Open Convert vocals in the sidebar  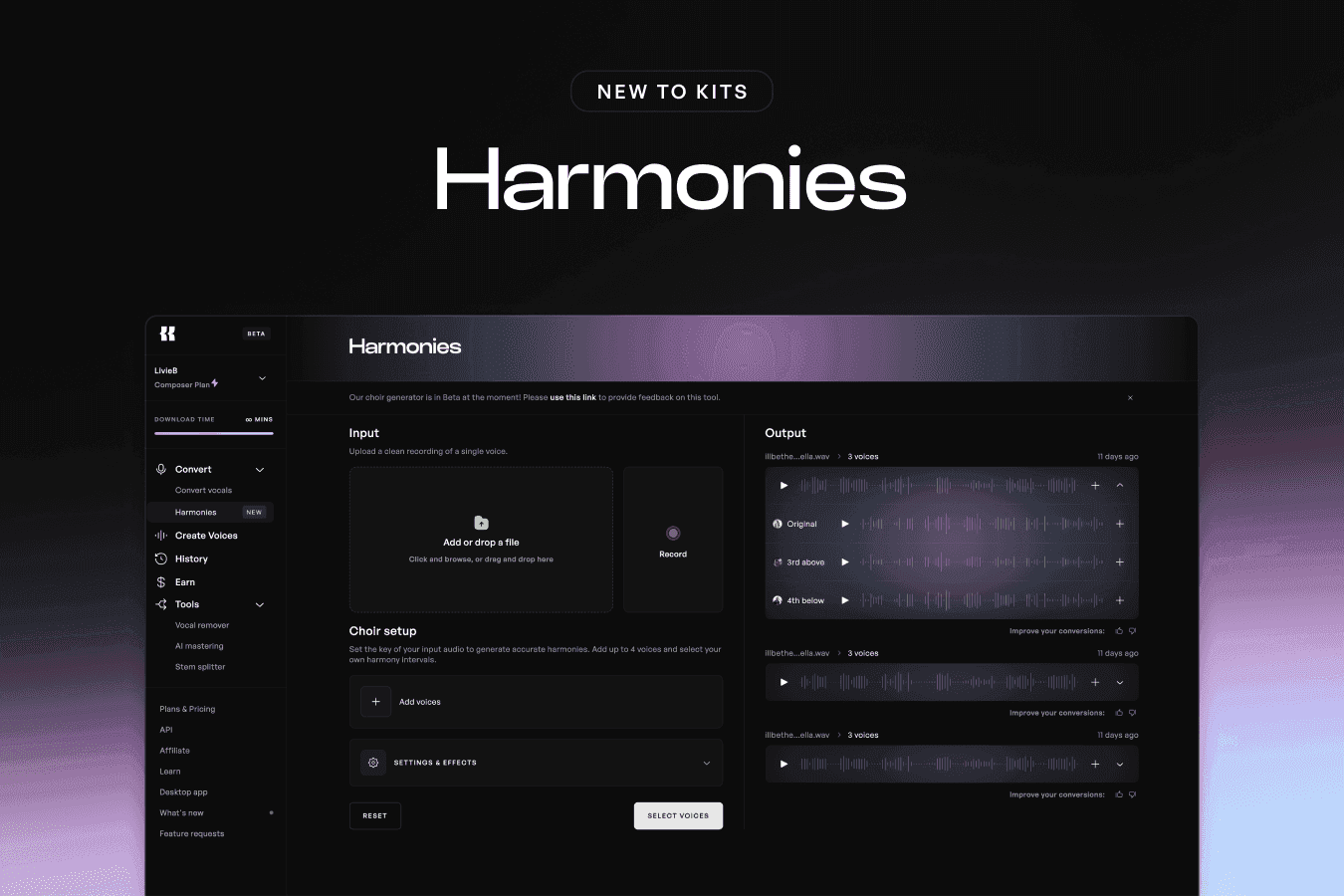point(203,491)
